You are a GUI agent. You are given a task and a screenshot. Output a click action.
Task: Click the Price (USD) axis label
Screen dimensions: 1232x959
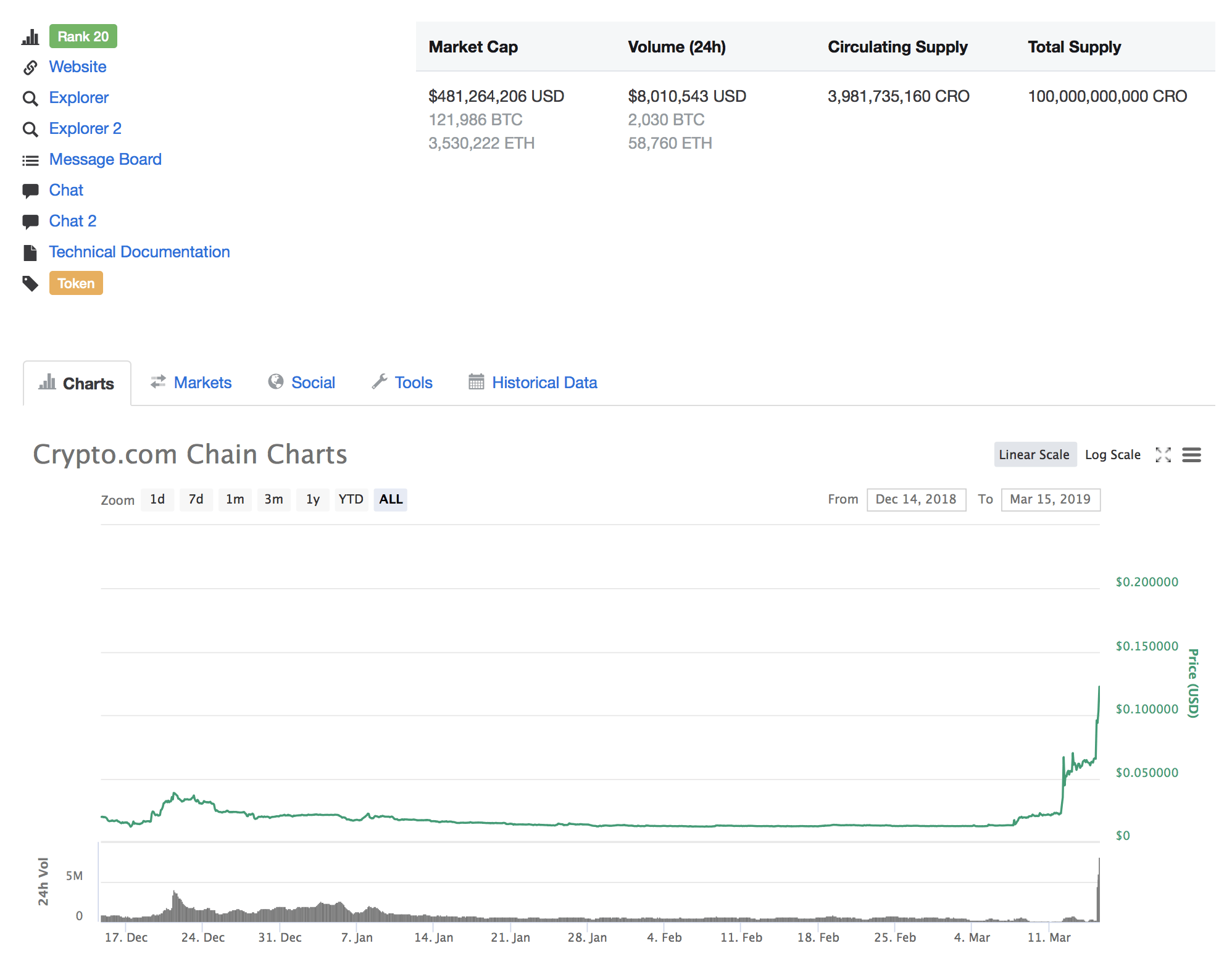pos(1194,683)
